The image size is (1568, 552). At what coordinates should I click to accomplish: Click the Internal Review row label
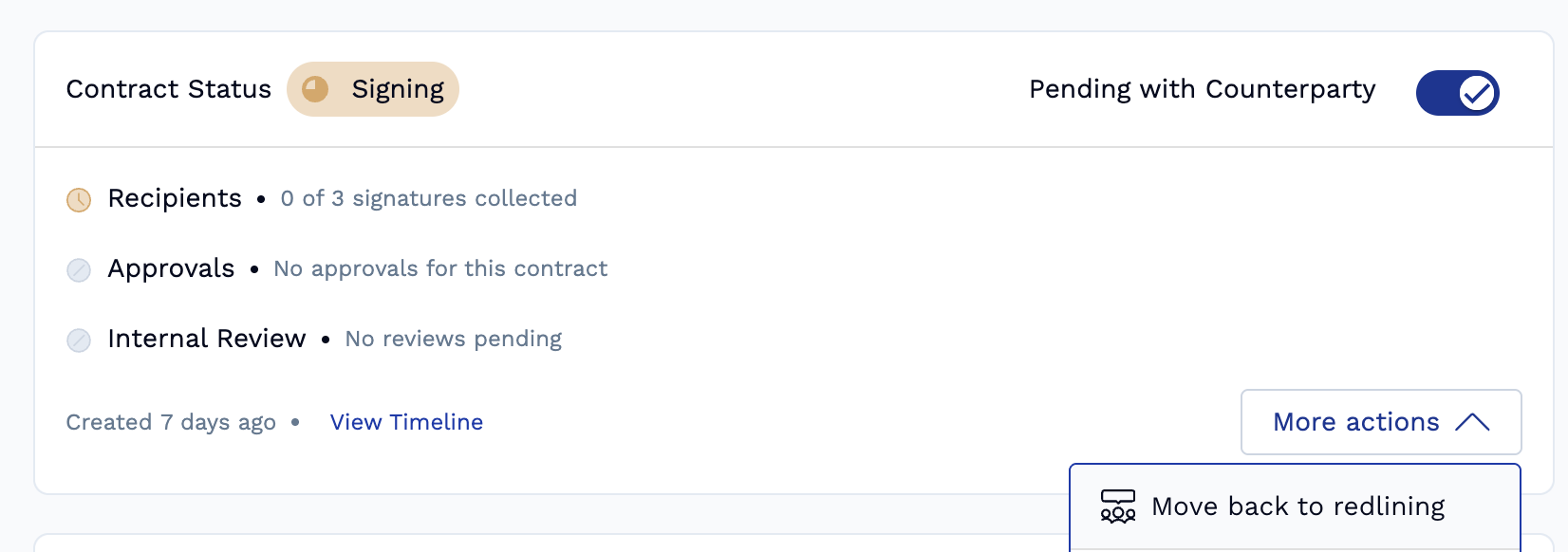coord(207,339)
